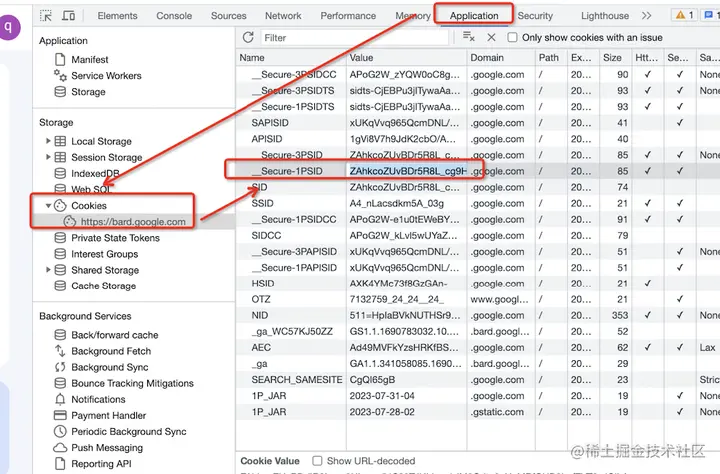Click the delete selected cookie X icon
The width and height of the screenshot is (720, 474).
491,38
